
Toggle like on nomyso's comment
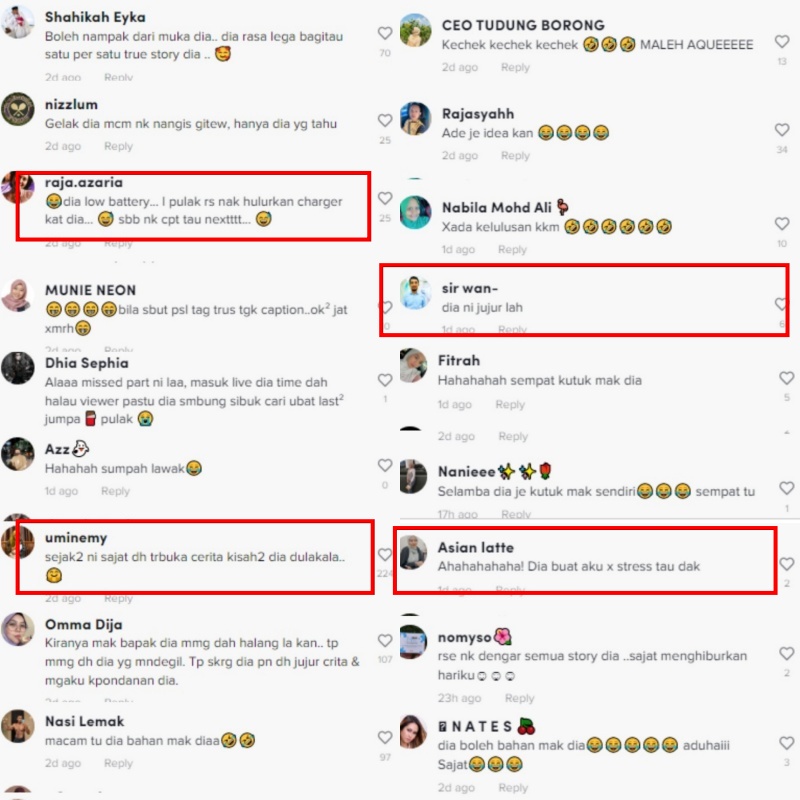[786, 654]
